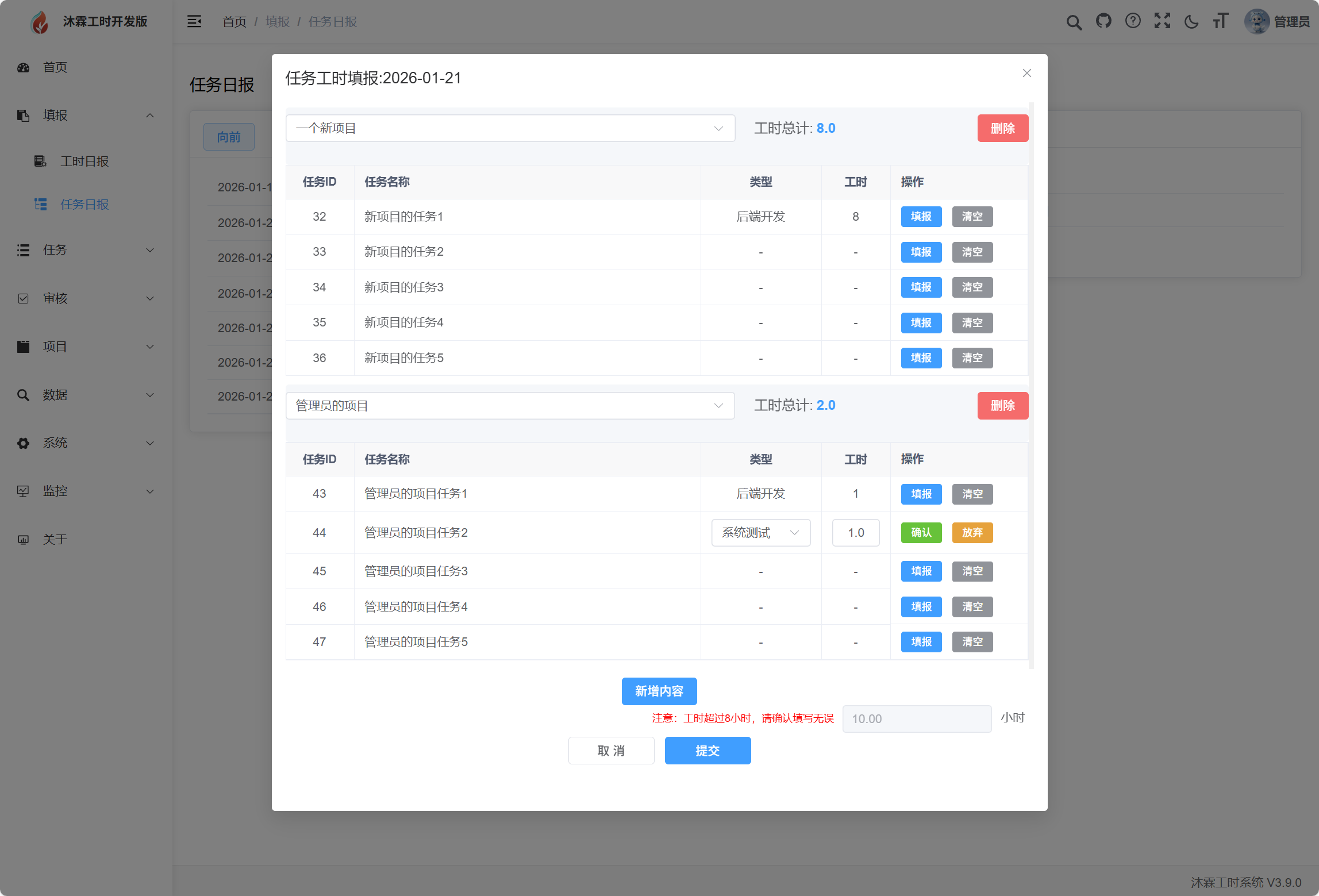Image resolution: width=1319 pixels, height=896 pixels.
Task: Adjust font size with the tT icon
Action: (1221, 21)
